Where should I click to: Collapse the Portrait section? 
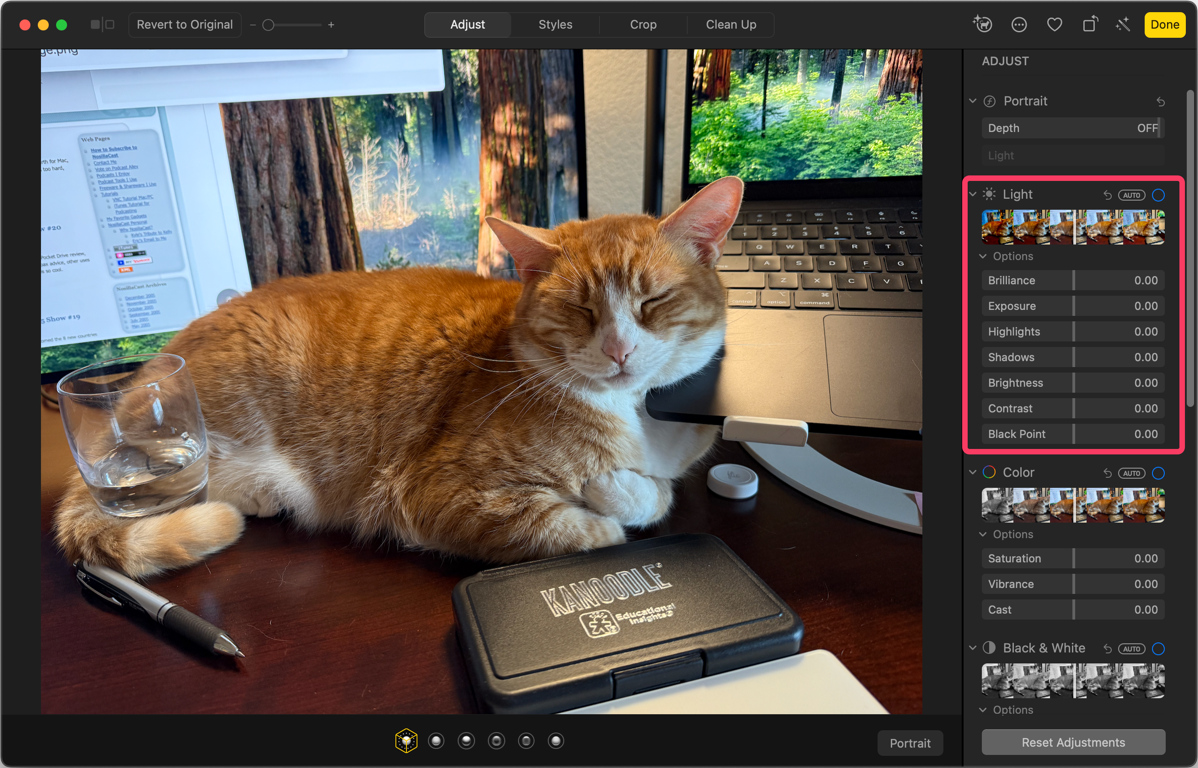(x=973, y=101)
